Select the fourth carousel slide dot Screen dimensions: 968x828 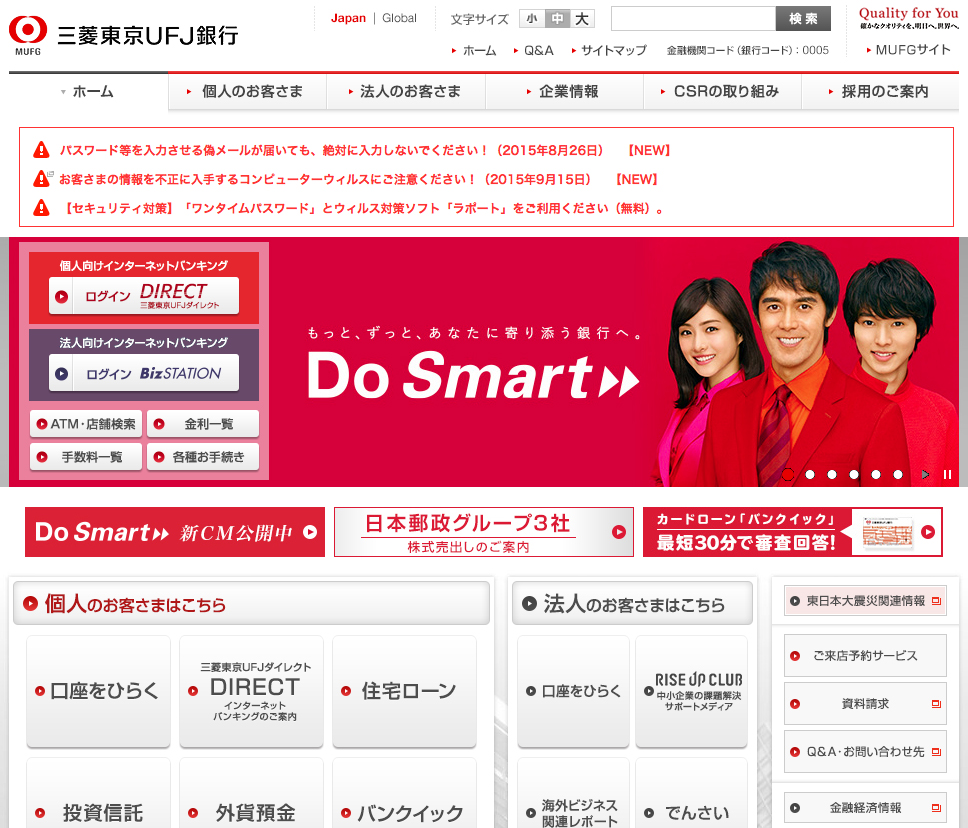point(854,474)
